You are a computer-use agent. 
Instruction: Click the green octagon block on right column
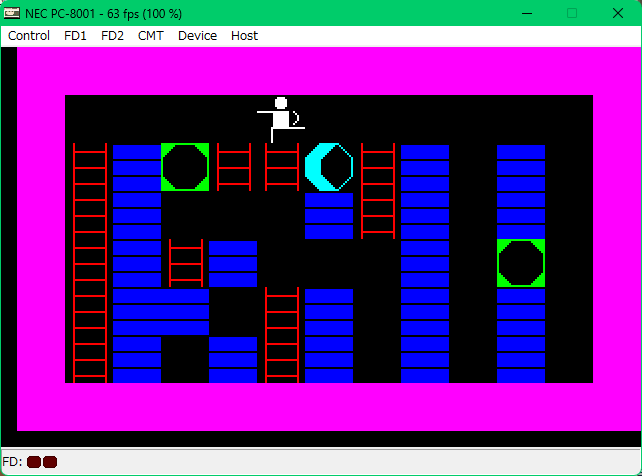coord(521,263)
